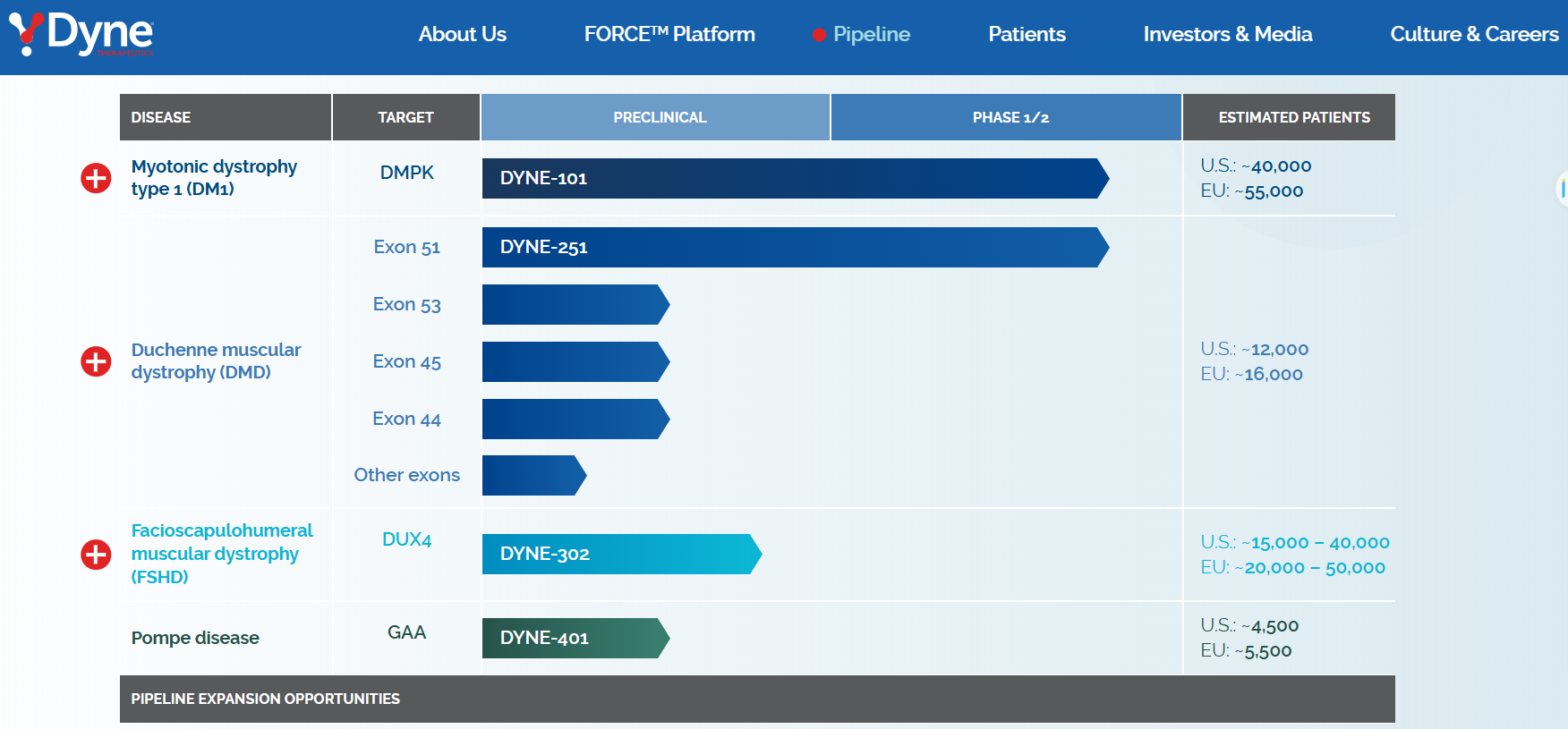Image resolution: width=1568 pixels, height=729 pixels.
Task: Click the DYNE-302 progress bar
Action: point(622,554)
